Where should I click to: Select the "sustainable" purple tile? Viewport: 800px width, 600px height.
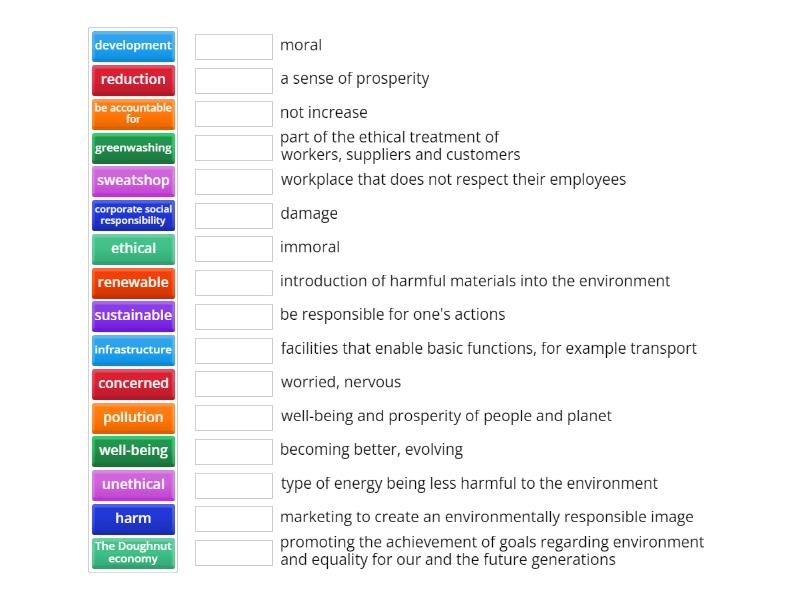pyautogui.click(x=133, y=316)
